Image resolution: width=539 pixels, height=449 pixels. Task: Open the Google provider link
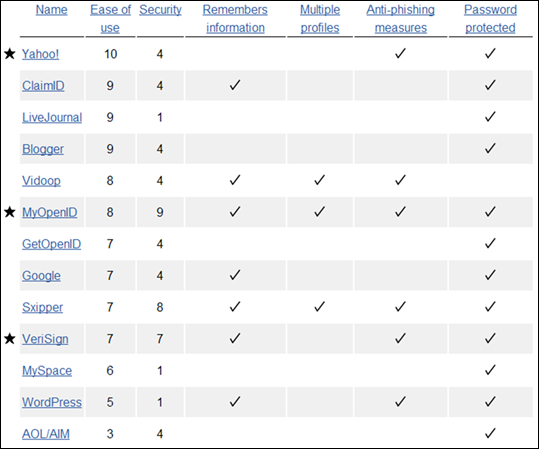(41, 275)
